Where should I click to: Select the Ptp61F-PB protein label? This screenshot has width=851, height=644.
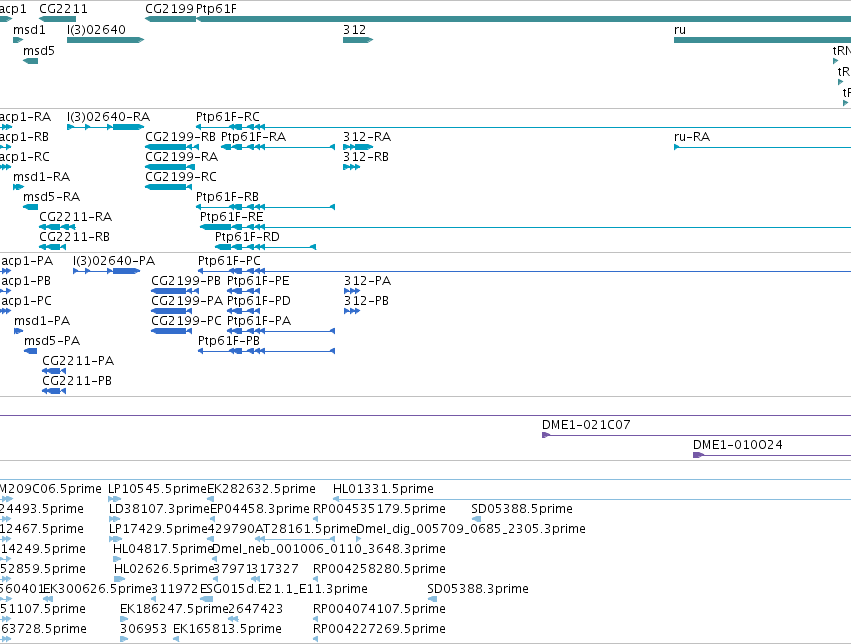[x=229, y=341]
